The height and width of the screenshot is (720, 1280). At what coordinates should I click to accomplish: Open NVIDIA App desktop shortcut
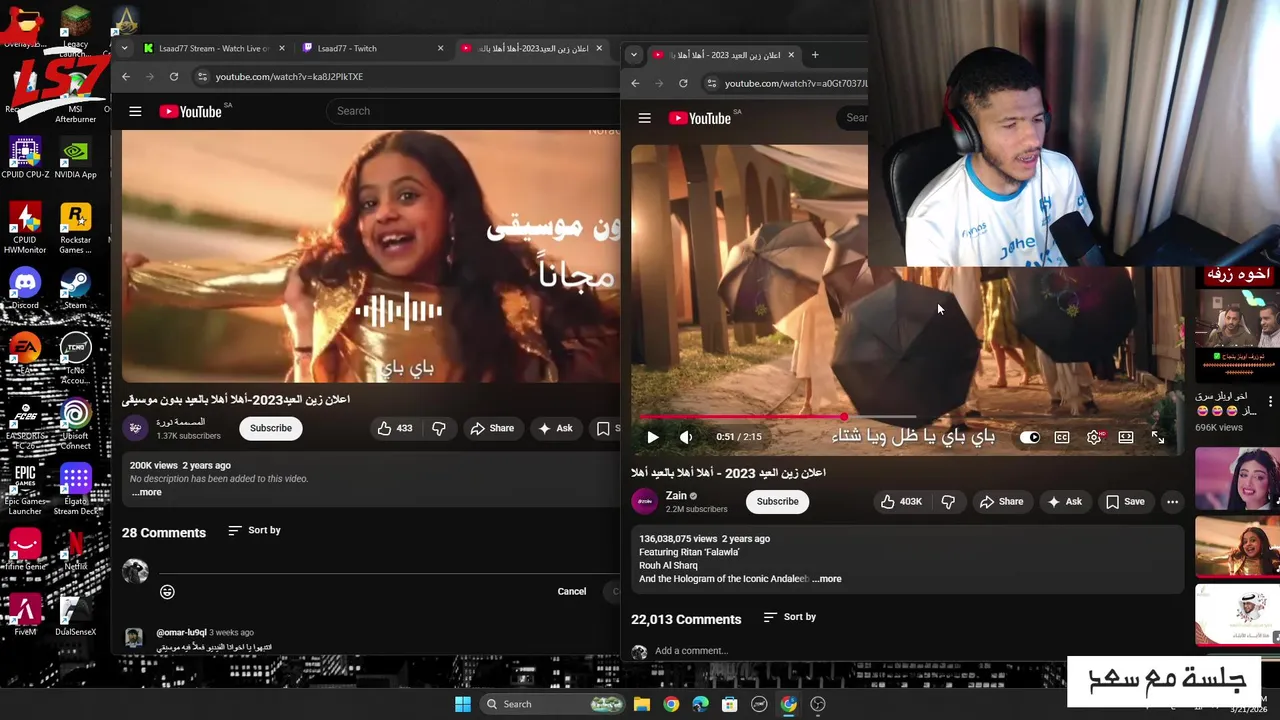75,158
